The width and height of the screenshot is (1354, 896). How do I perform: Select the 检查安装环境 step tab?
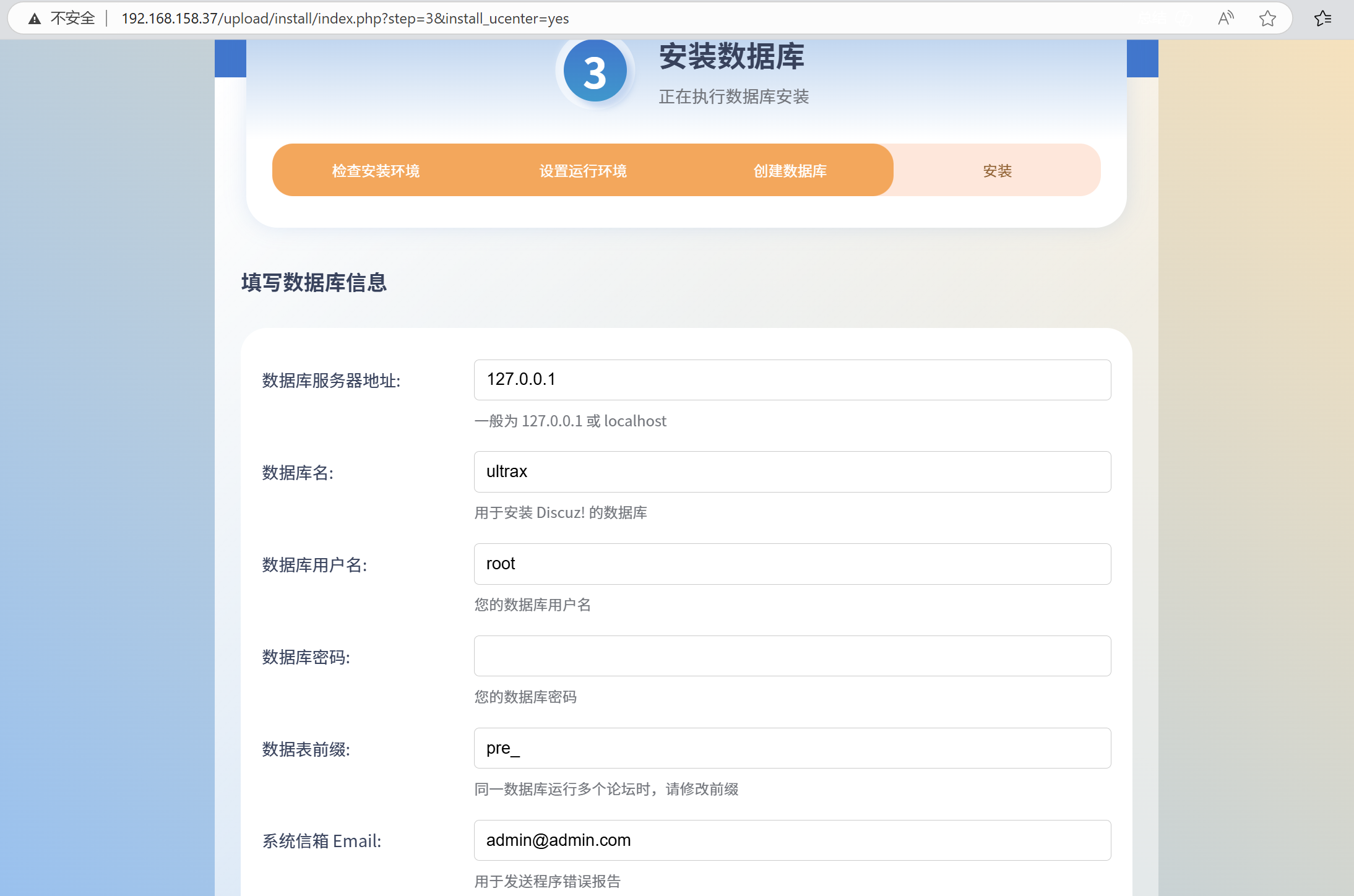coord(376,171)
